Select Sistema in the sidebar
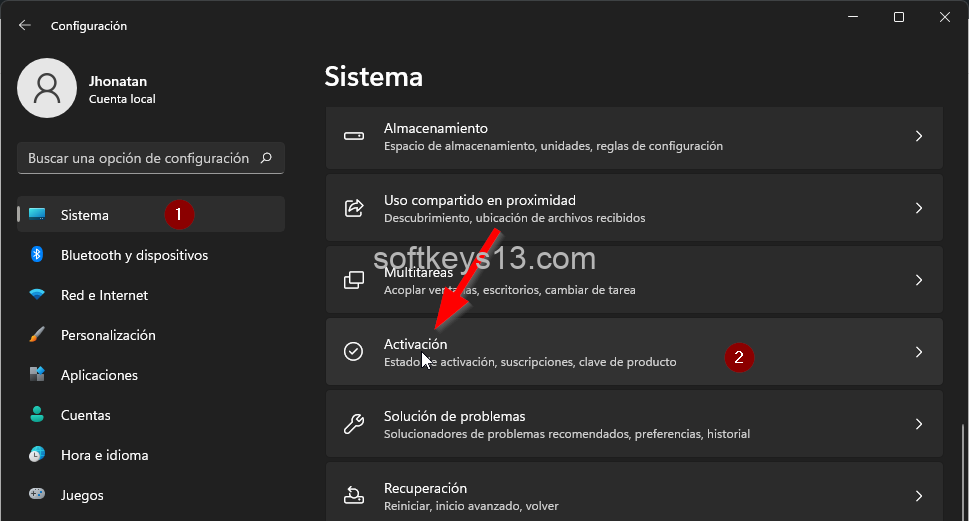Screen dimensions: 969x521 85,215
